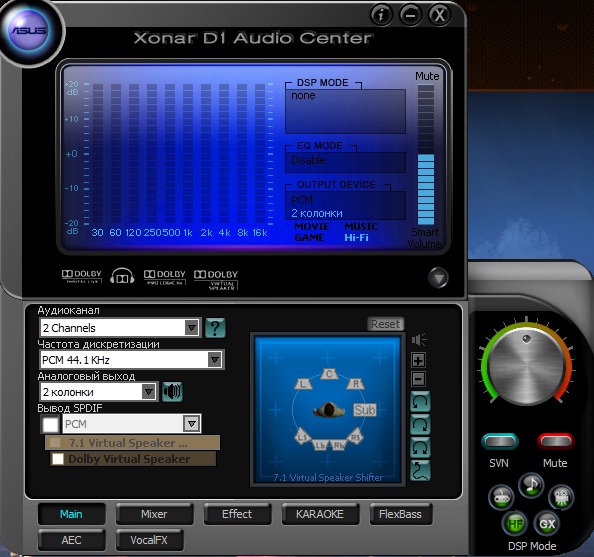Open the 2 Channels dropdown
This screenshot has height=557, width=594.
[120, 327]
